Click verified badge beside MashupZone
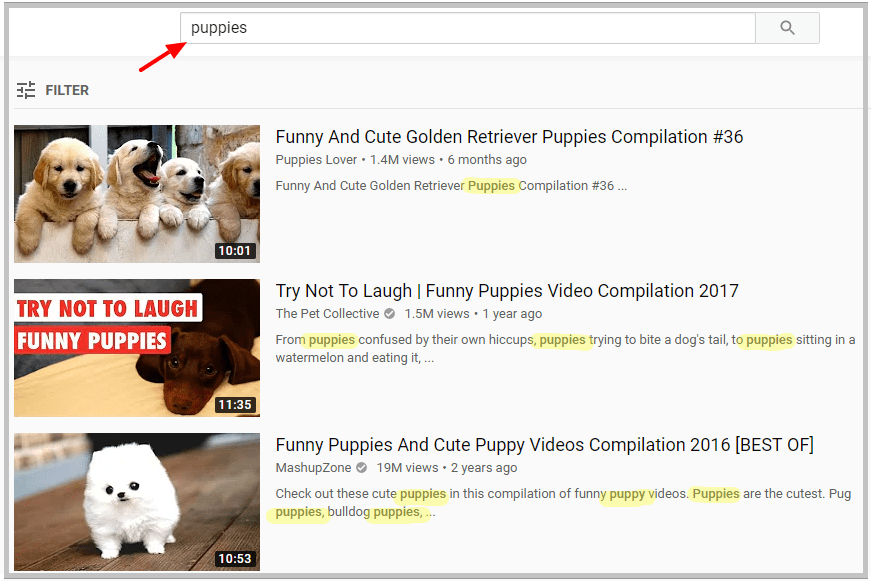 pyautogui.click(x=362, y=468)
